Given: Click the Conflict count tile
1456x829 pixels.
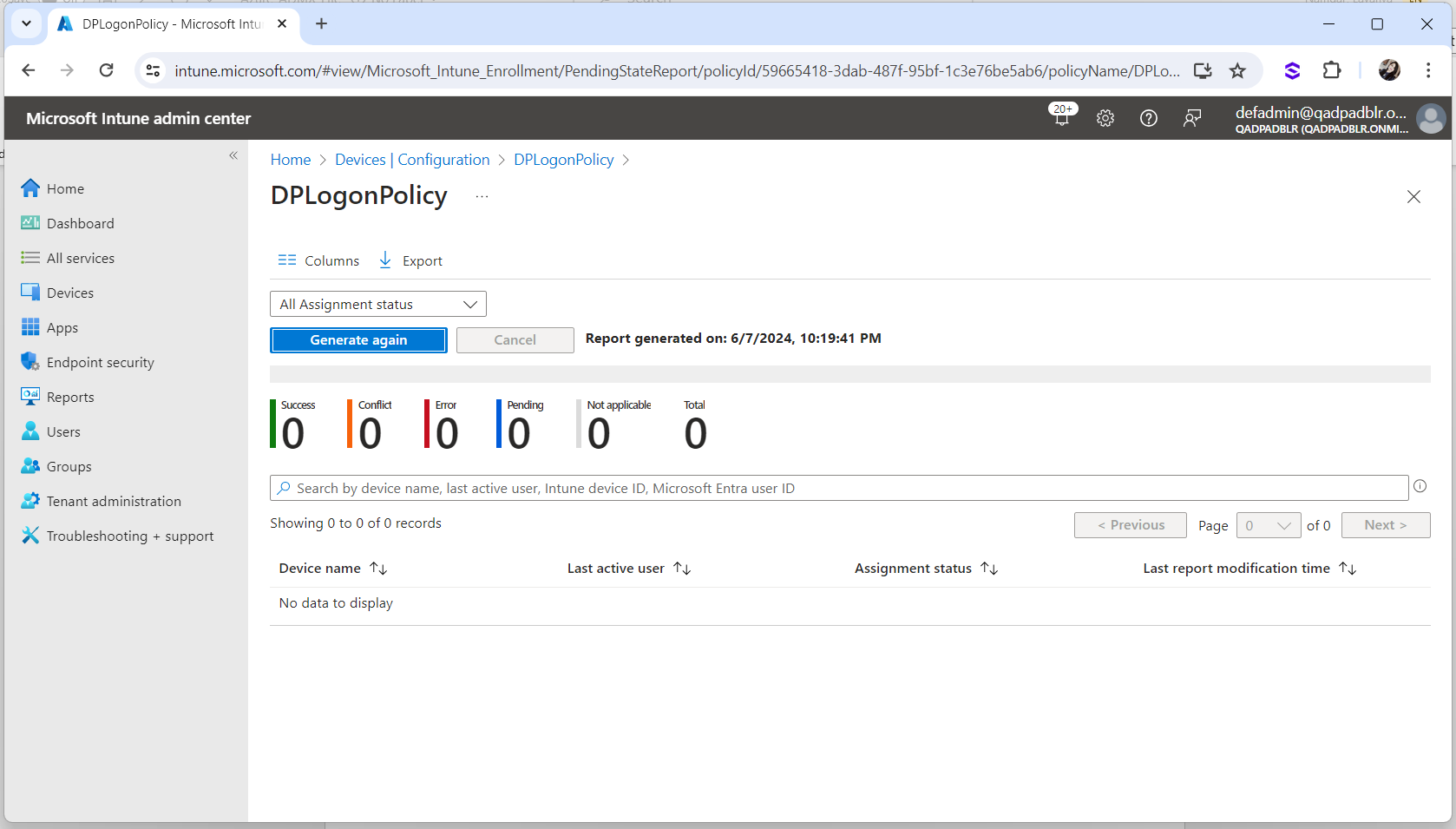Looking at the screenshot, I should click(371, 424).
